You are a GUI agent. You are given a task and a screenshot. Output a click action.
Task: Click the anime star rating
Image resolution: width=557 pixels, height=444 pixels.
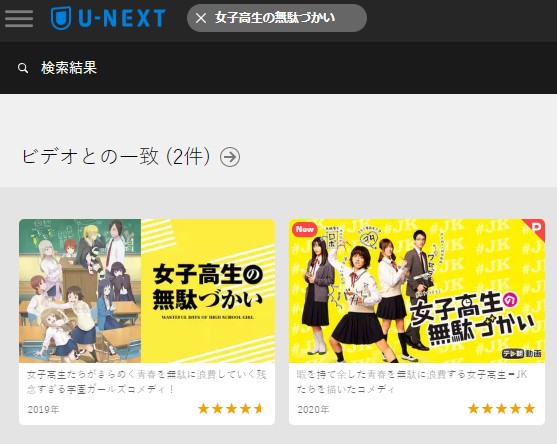pyautogui.click(x=231, y=409)
